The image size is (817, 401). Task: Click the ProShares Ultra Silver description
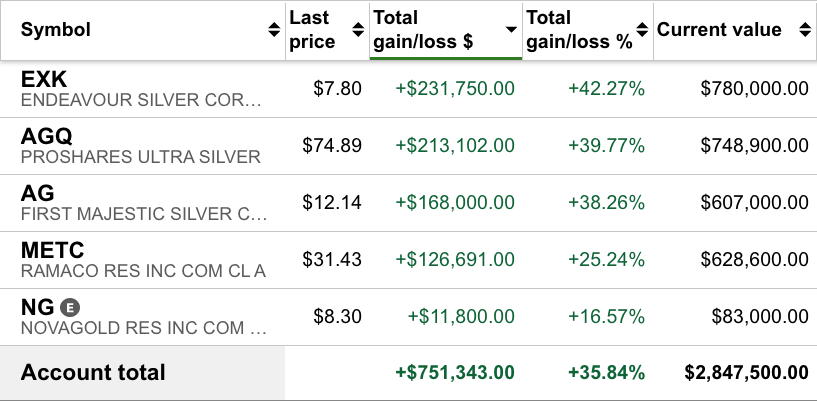(x=141, y=157)
